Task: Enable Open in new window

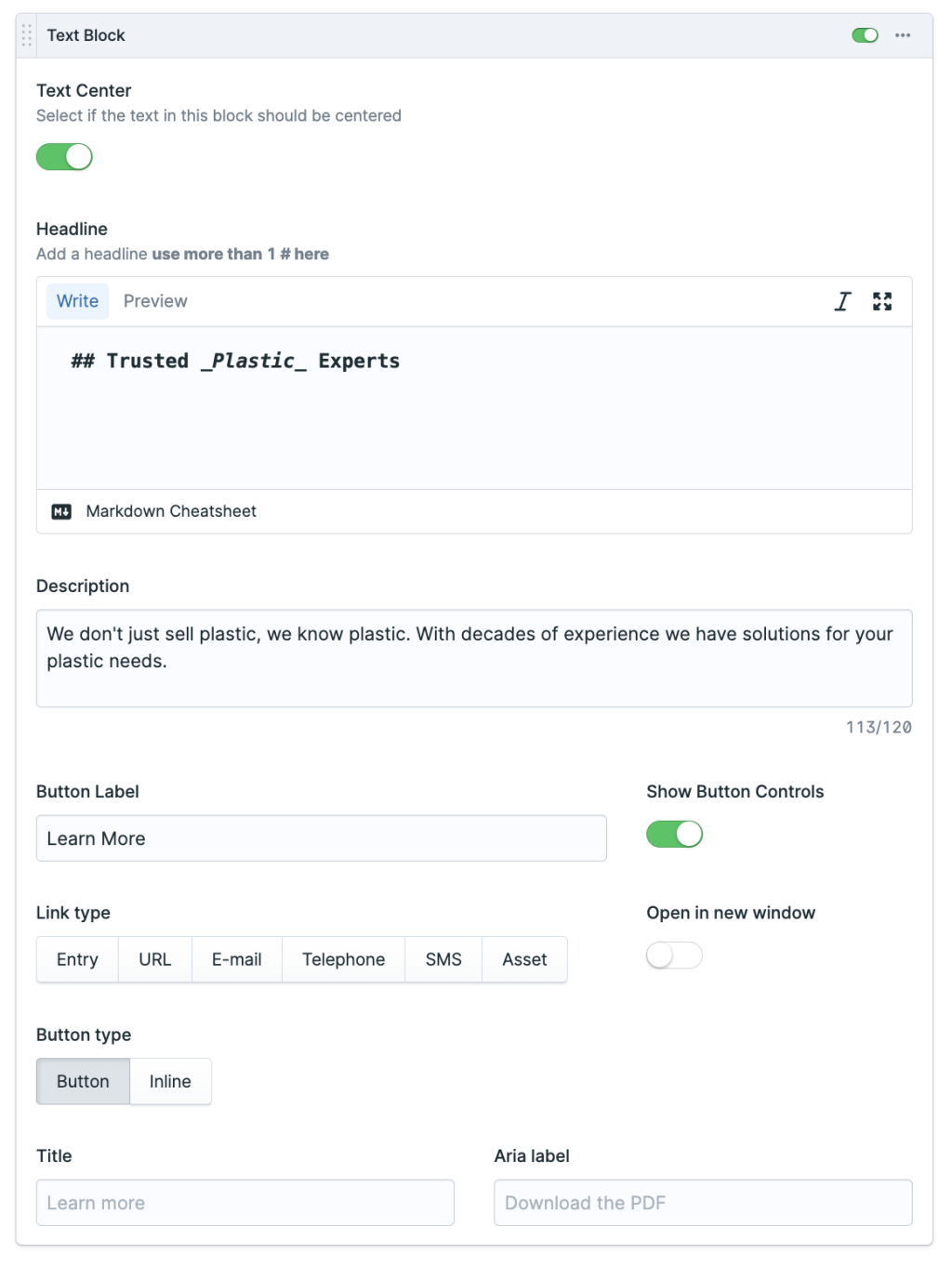Action: point(674,955)
